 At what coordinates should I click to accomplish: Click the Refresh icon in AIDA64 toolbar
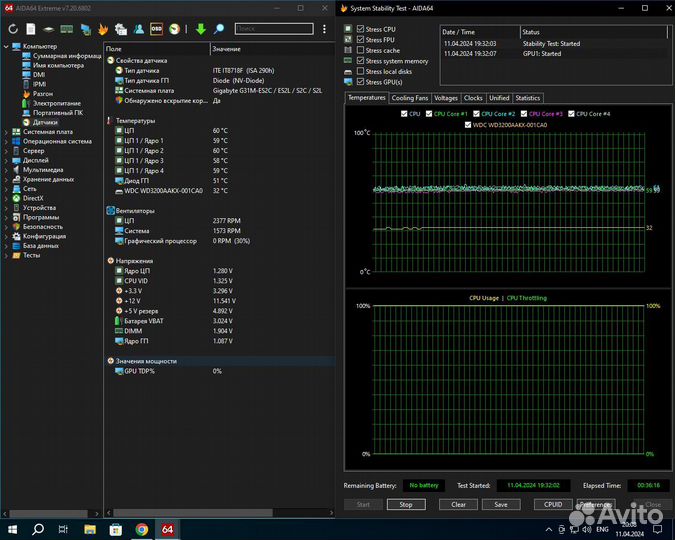(13, 29)
